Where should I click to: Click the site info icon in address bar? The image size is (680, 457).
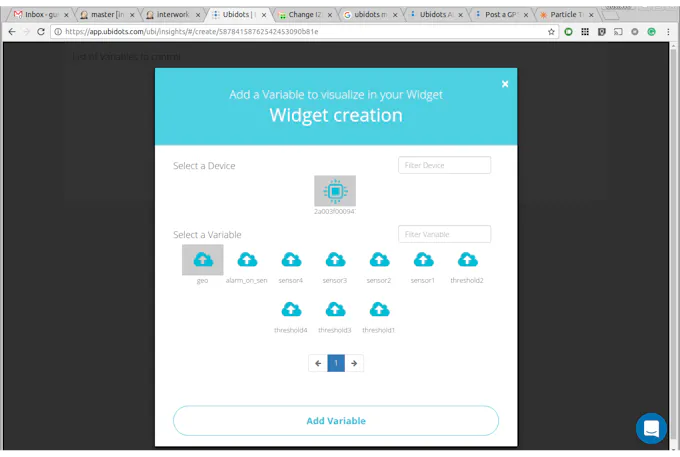pos(58,32)
